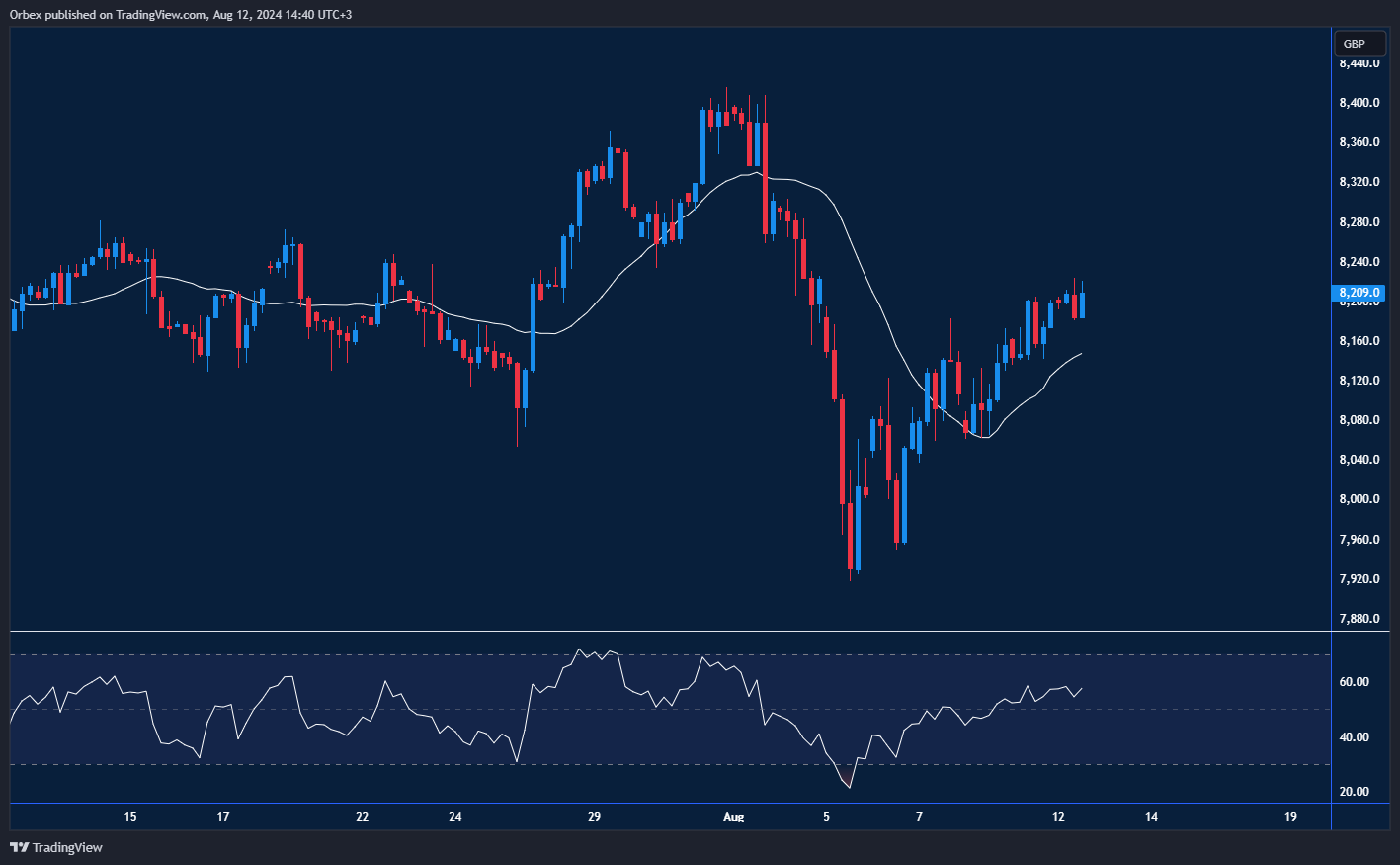Image resolution: width=1400 pixels, height=865 pixels.
Task: Select the 29 date label on time axis
Action: pos(594,817)
